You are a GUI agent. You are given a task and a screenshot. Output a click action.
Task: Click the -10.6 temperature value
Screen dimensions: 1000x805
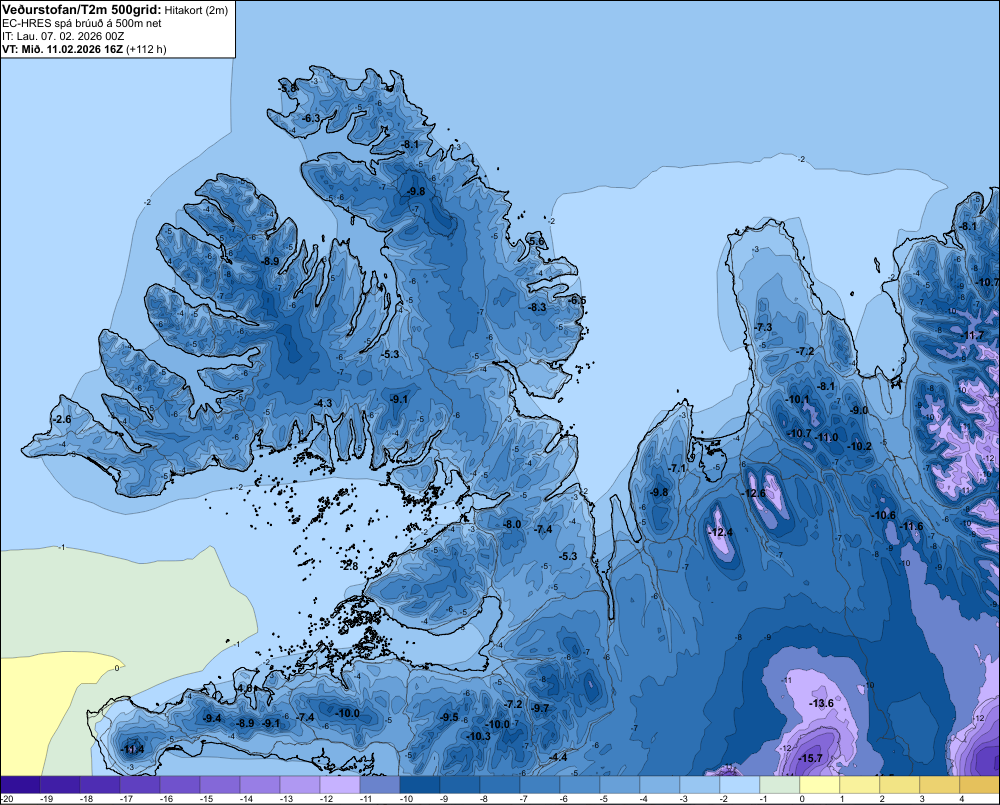[884, 515]
